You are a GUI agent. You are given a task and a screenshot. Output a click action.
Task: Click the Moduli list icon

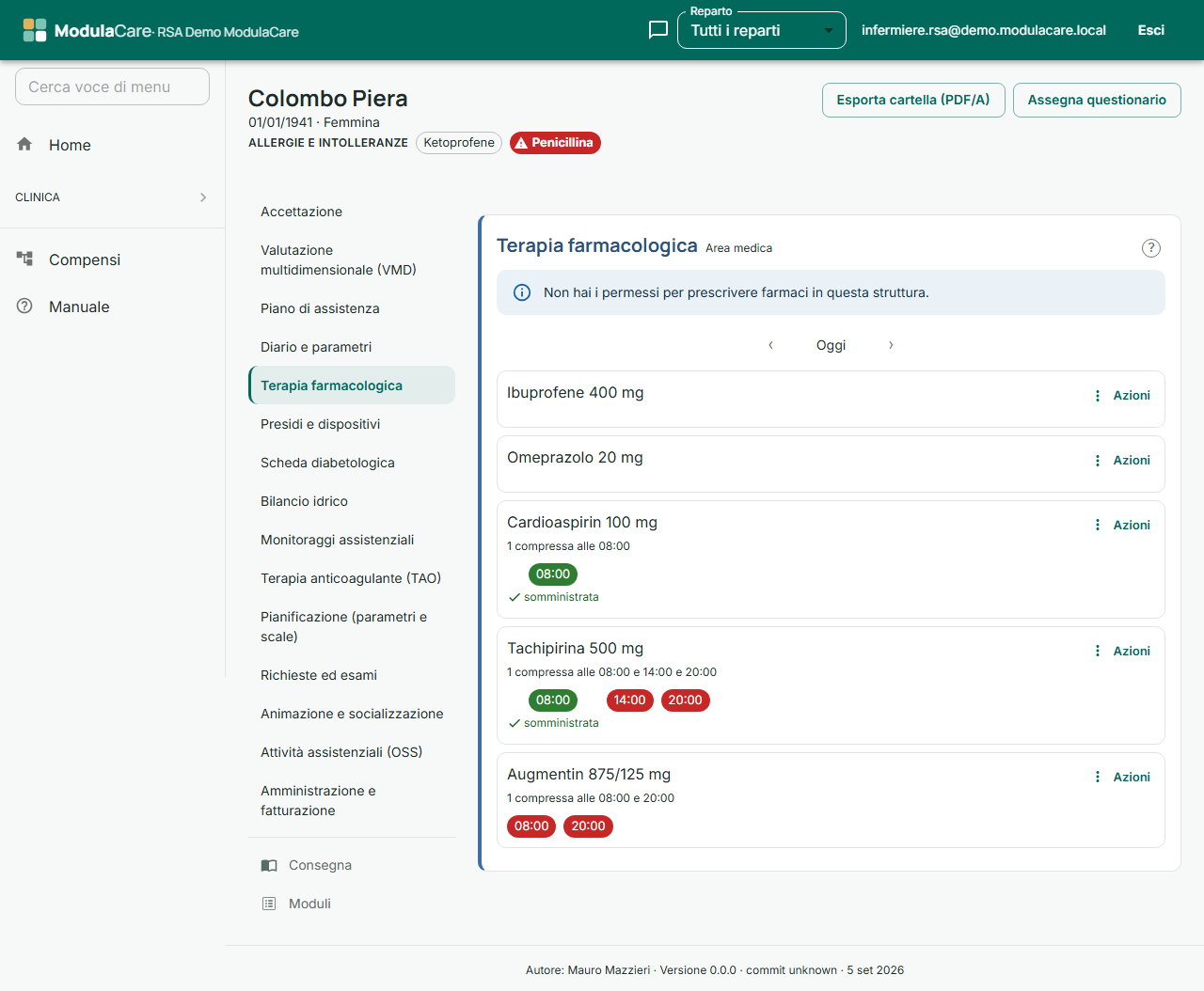(x=269, y=904)
